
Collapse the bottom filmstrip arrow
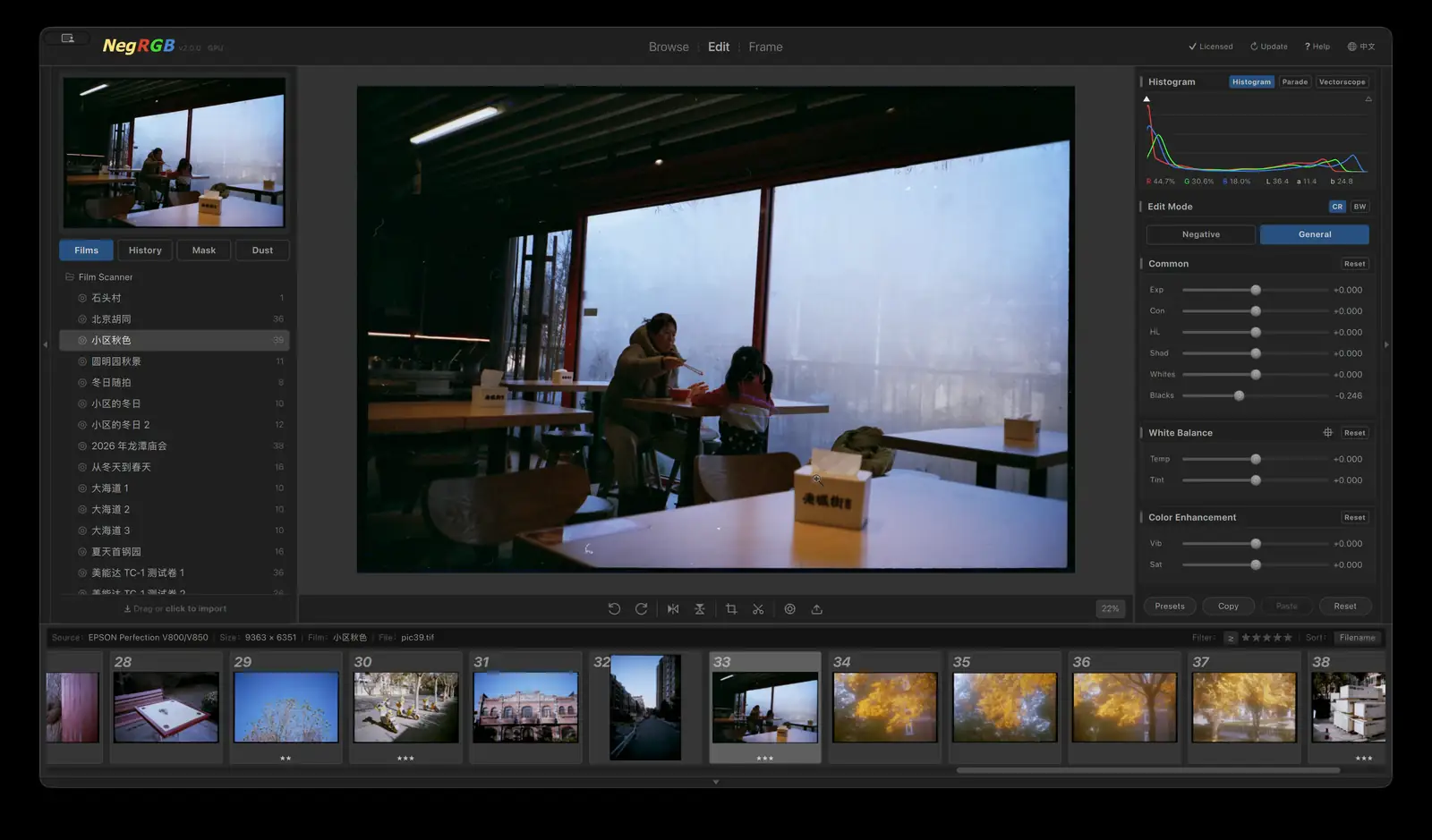(x=715, y=782)
